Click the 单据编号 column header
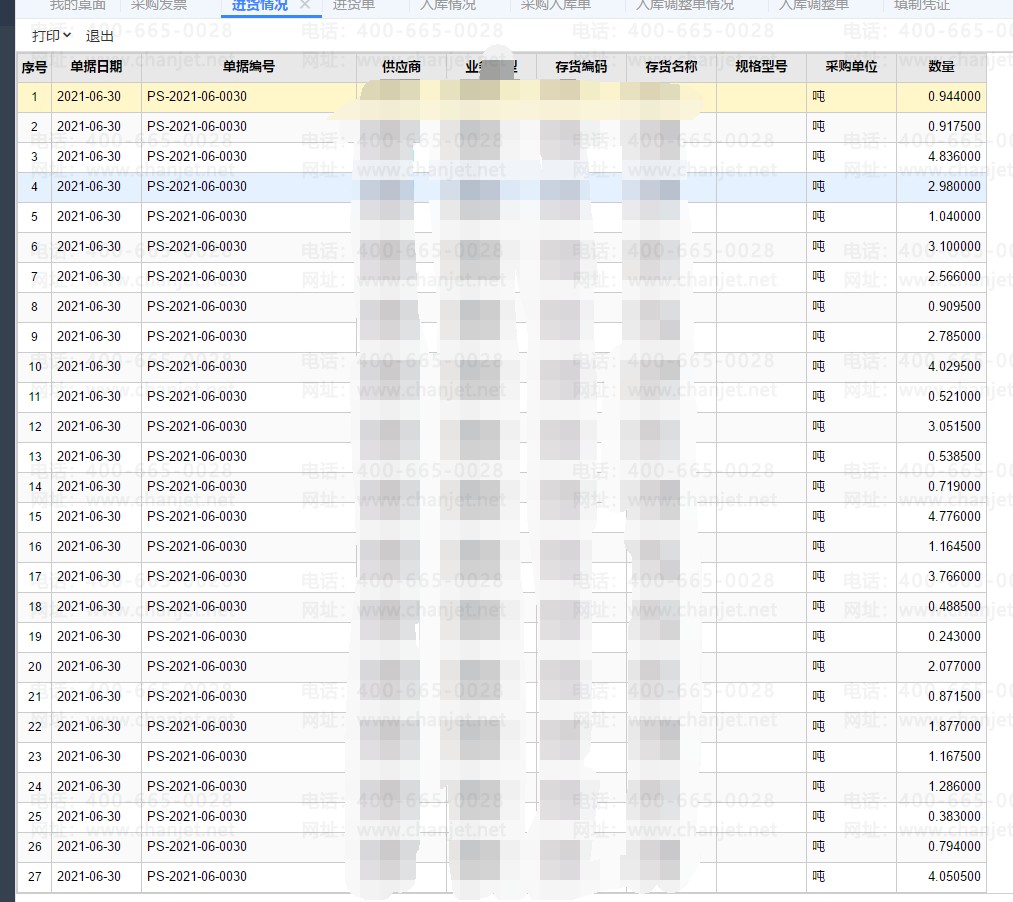Image resolution: width=1013 pixels, height=902 pixels. 248,67
